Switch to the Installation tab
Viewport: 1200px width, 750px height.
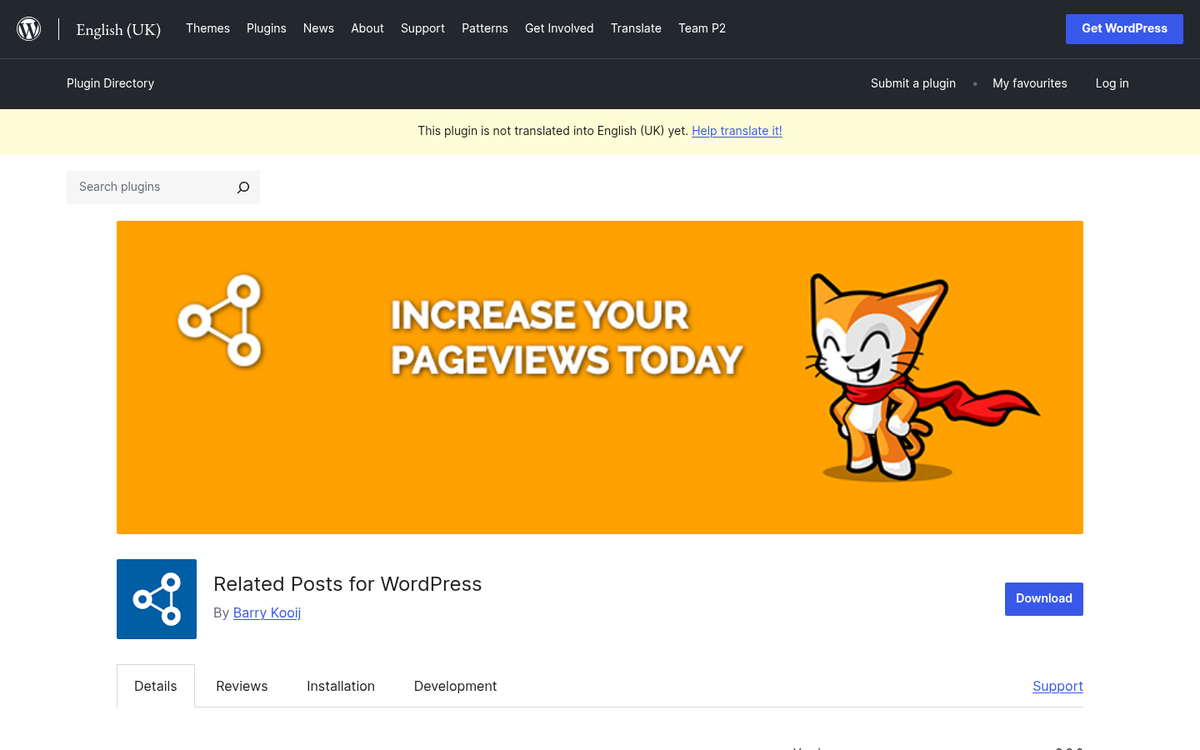[x=340, y=686]
